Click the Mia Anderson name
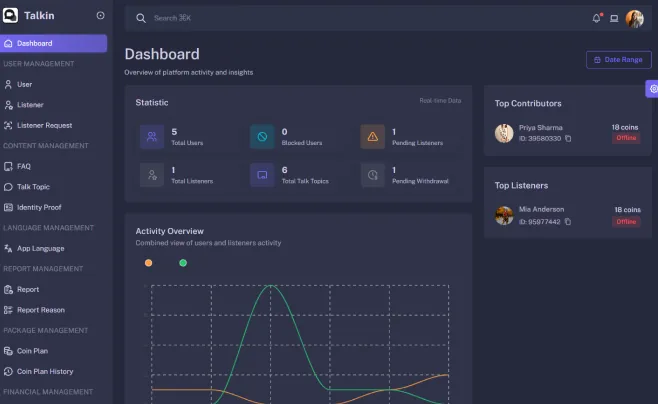 tap(541, 209)
